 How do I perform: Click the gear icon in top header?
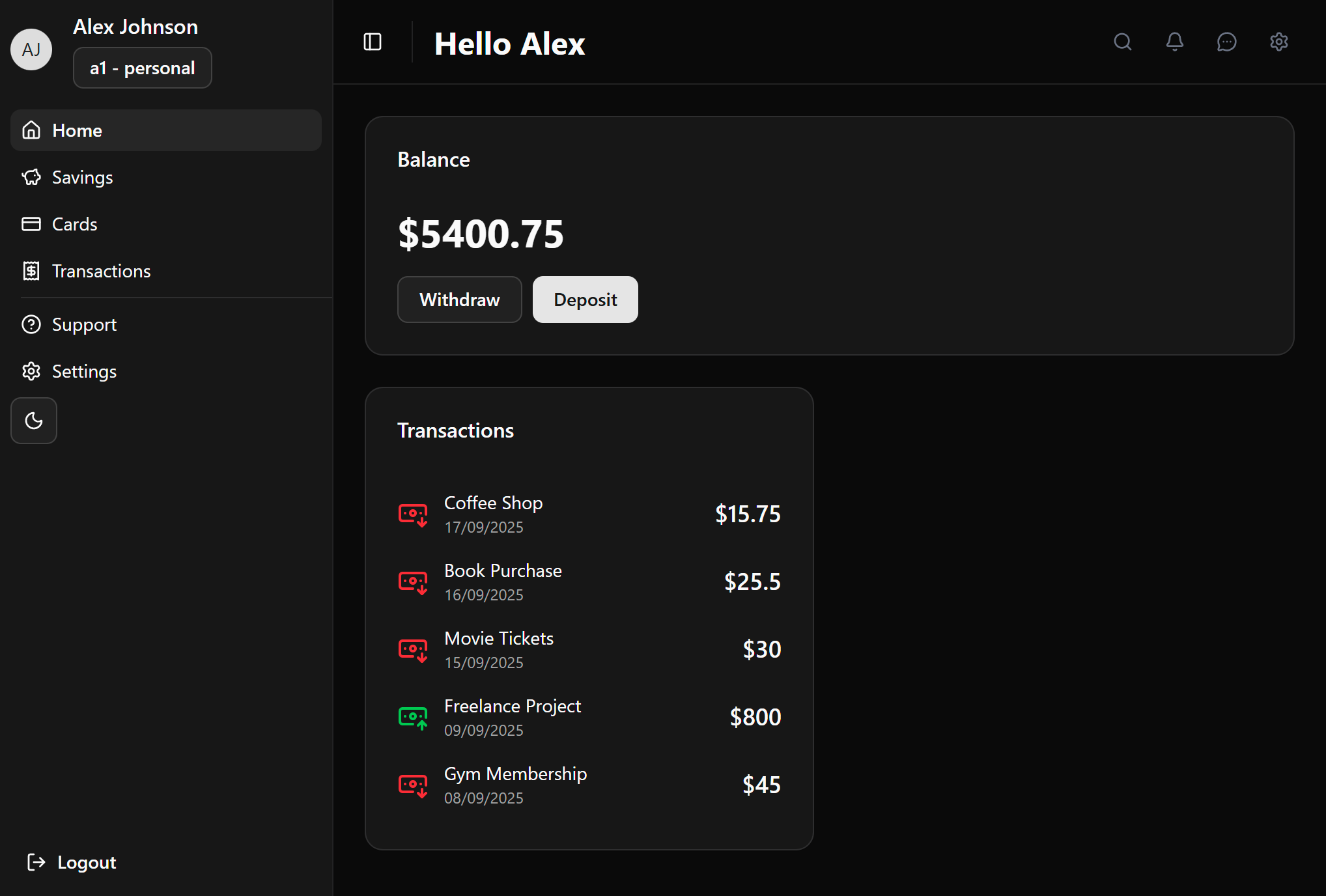[1278, 42]
